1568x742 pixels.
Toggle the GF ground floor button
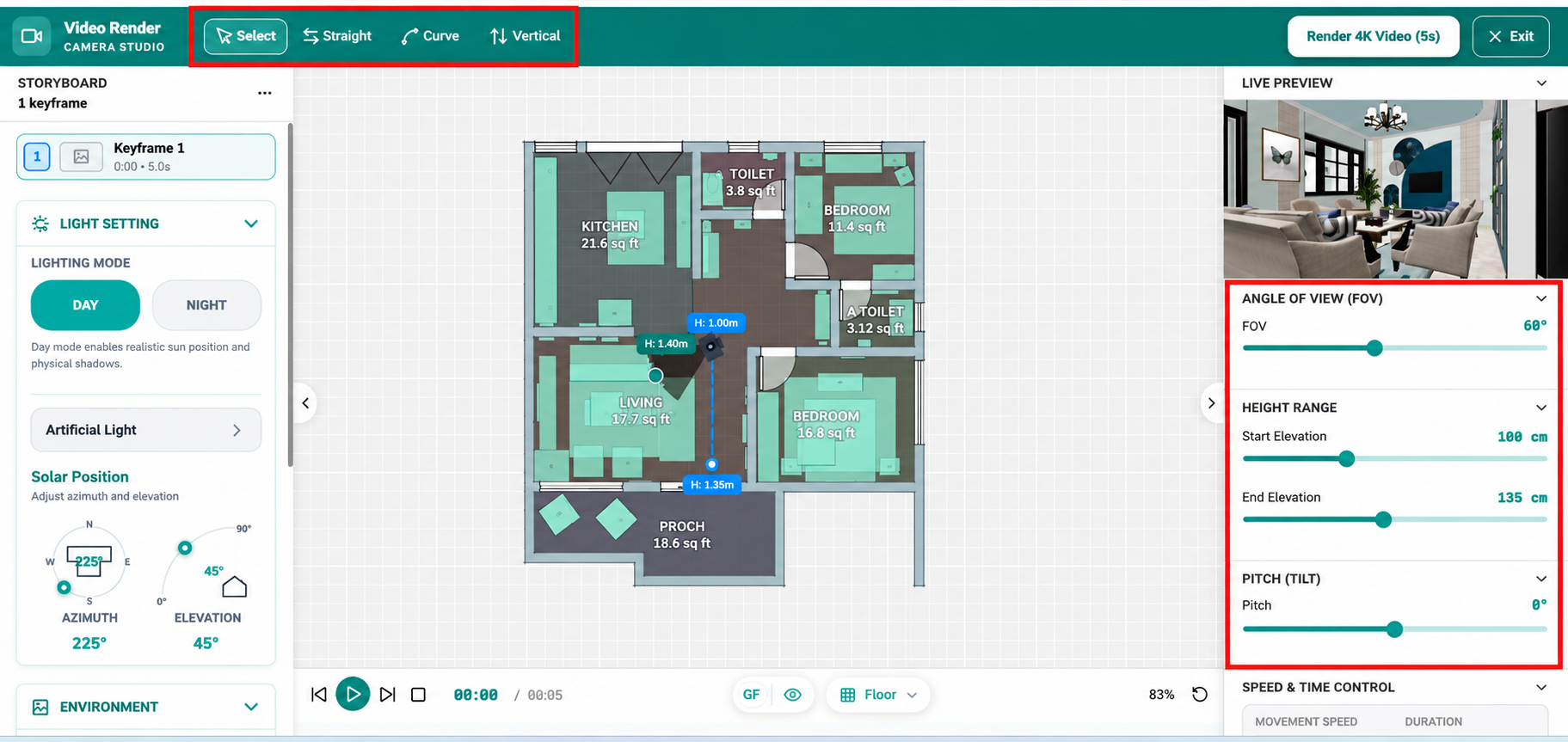(x=751, y=695)
